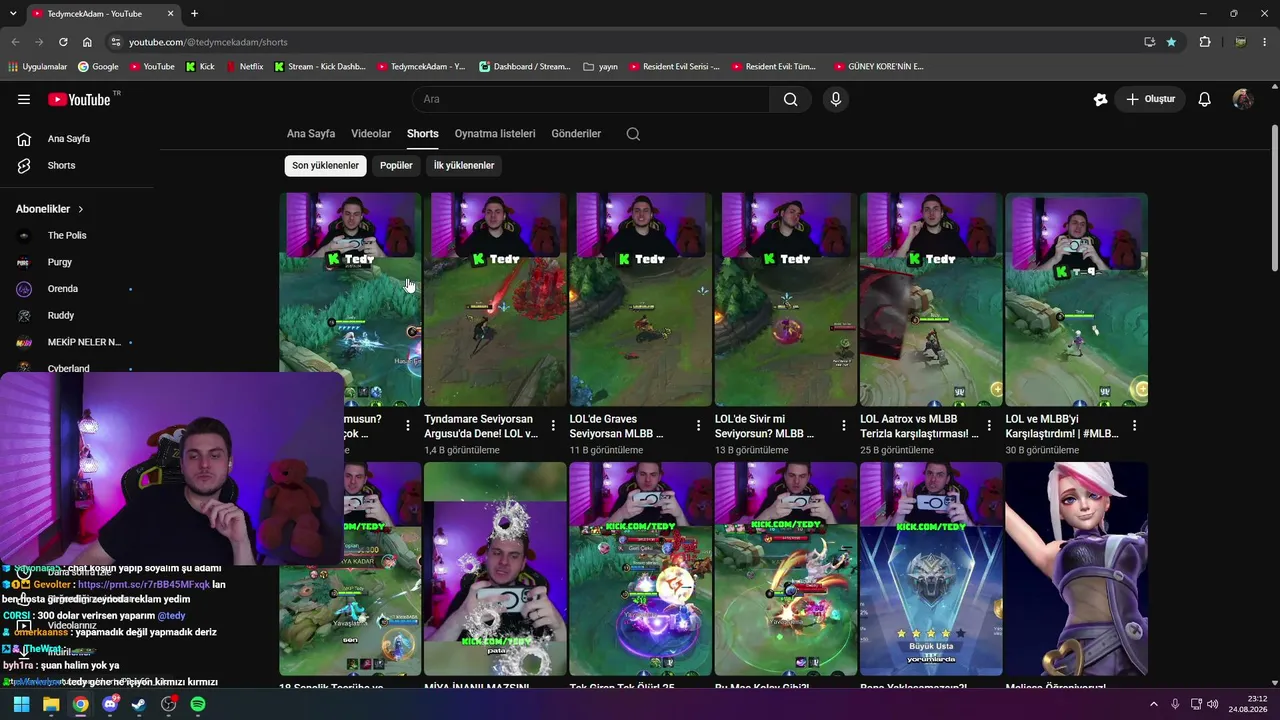Open the YouTube guide hamburger menu
Image resolution: width=1280 pixels, height=720 pixels.
pyautogui.click(x=24, y=99)
